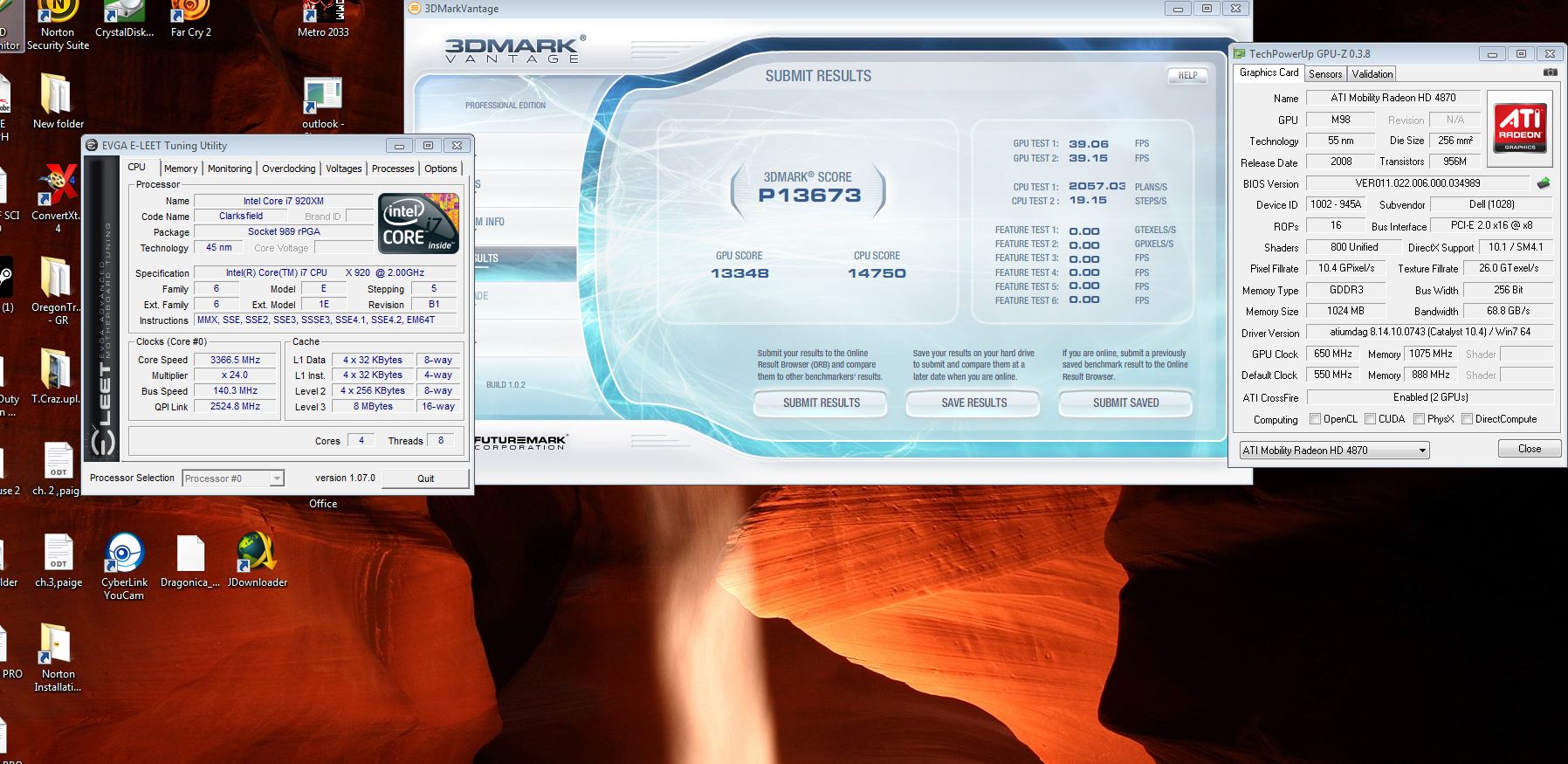
Task: Enable the DirectCompute checkbox in GPU-Z
Action: coord(1467,419)
